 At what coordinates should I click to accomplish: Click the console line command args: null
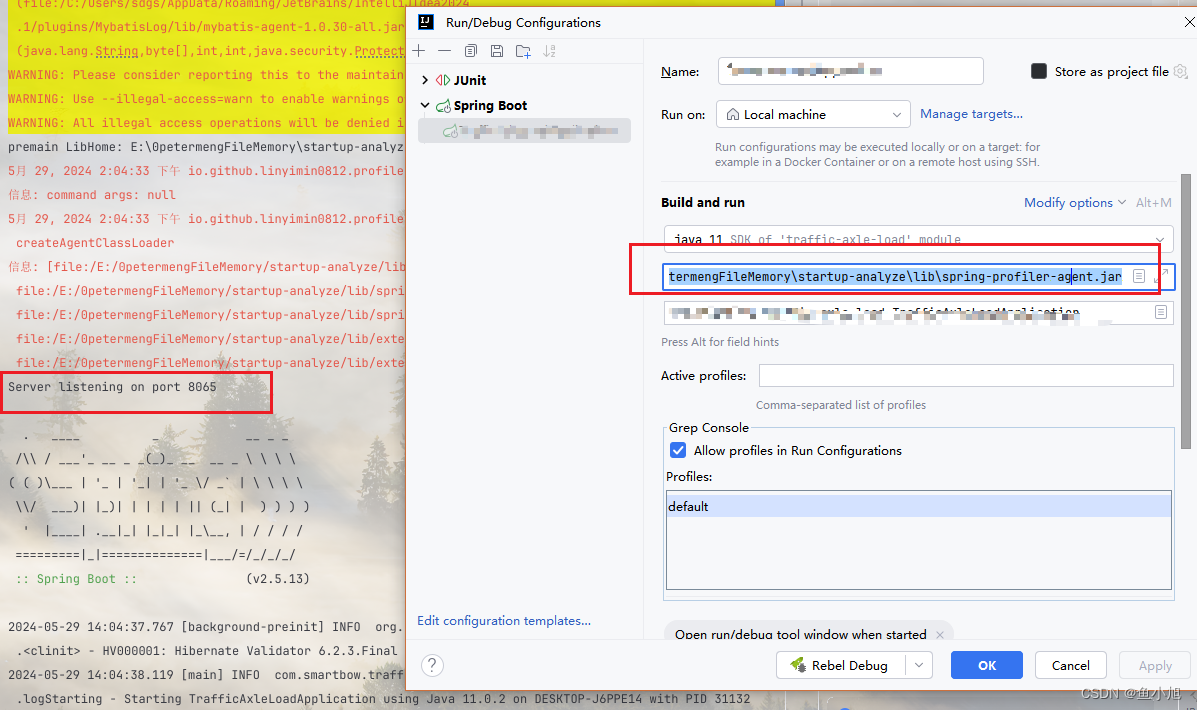pos(92,195)
